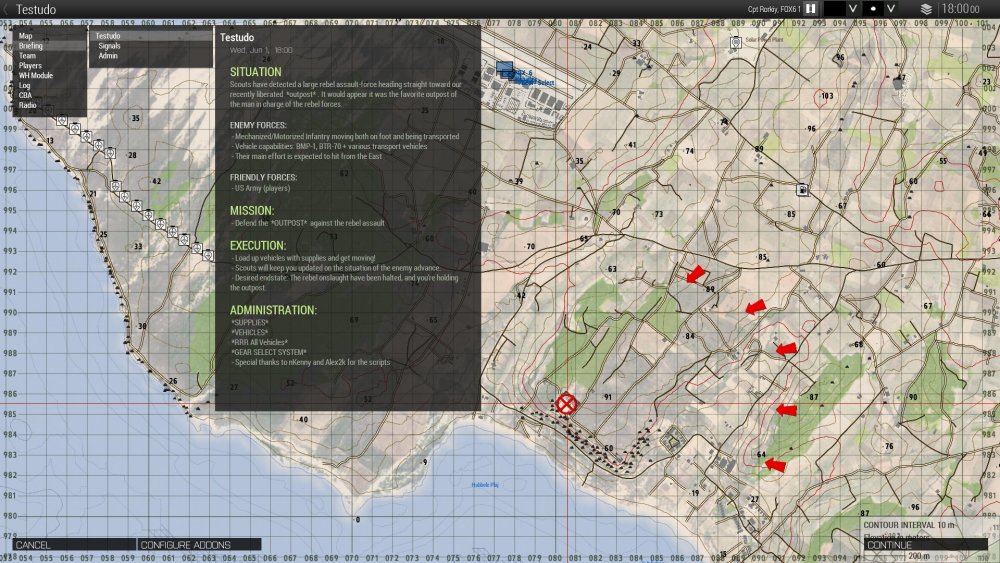Viewport: 1000px width, 563px height.
Task: Select the marker color swatch box
Action: (834, 9)
